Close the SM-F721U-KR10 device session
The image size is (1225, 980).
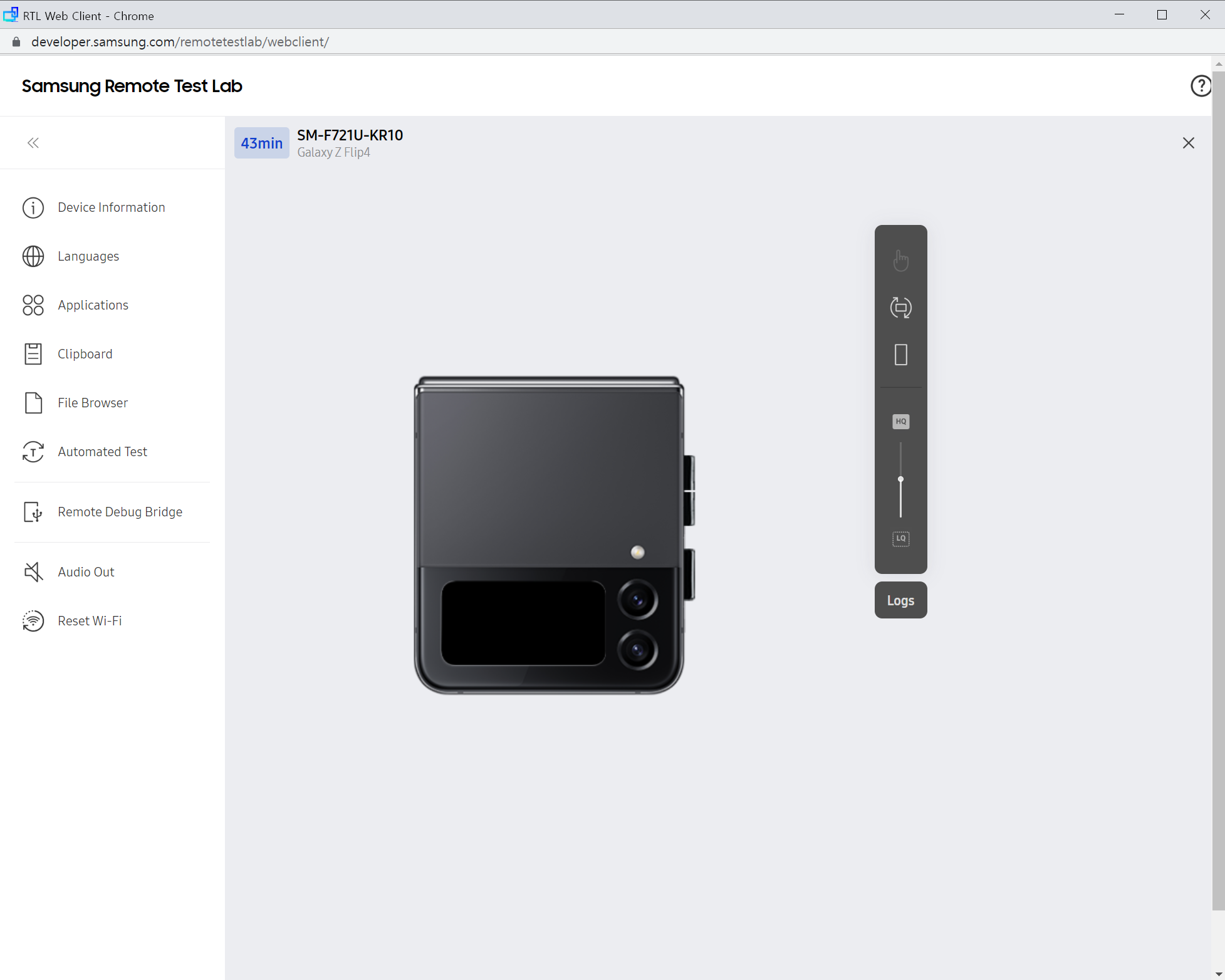pyautogui.click(x=1188, y=143)
